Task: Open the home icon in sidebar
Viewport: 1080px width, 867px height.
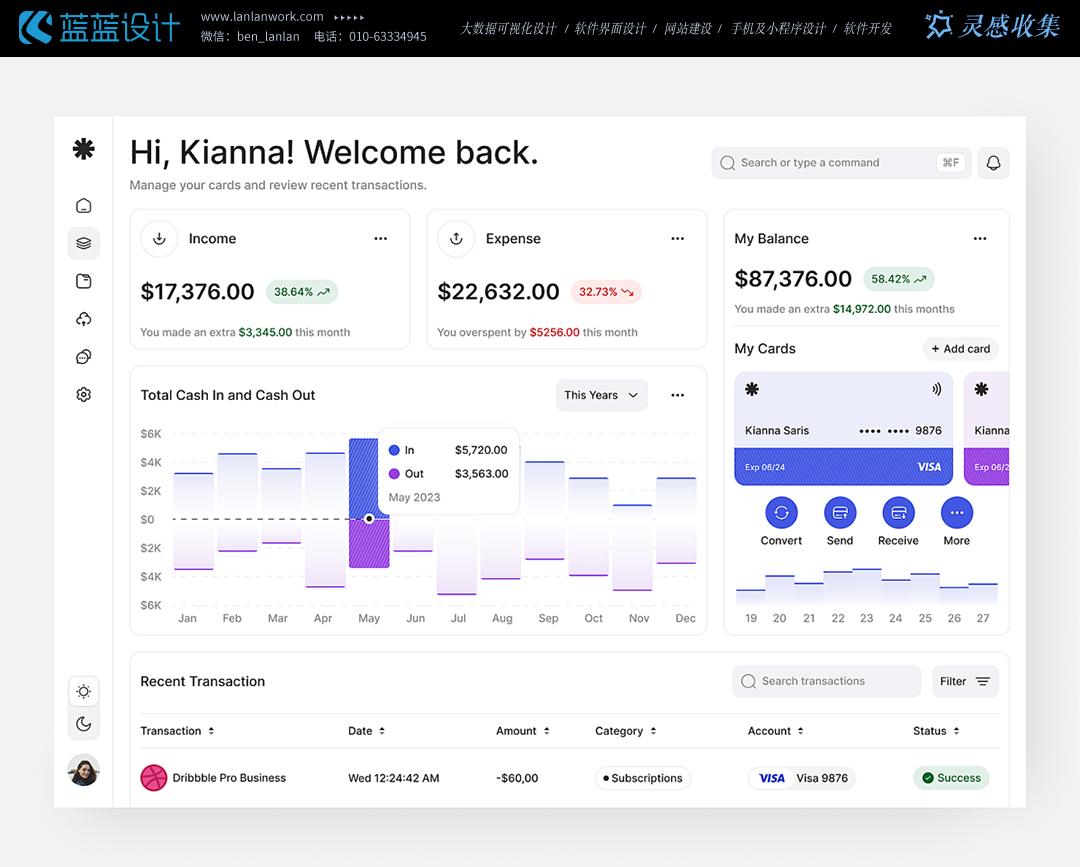Action: 84,206
